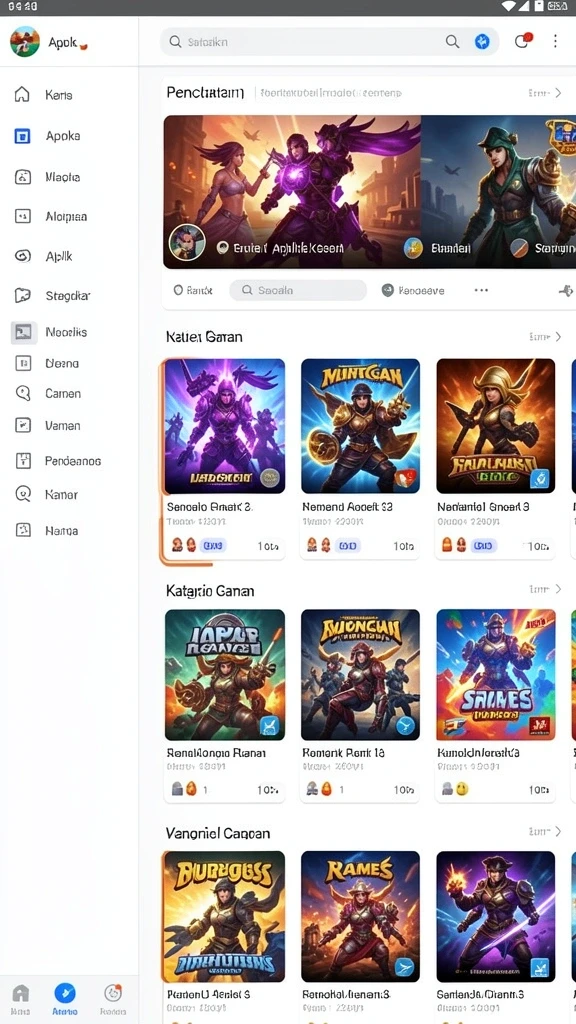This screenshot has height=1024, width=576.
Task: Expand the Vangniel Cangan section chevron
Action: pyautogui.click(x=558, y=831)
